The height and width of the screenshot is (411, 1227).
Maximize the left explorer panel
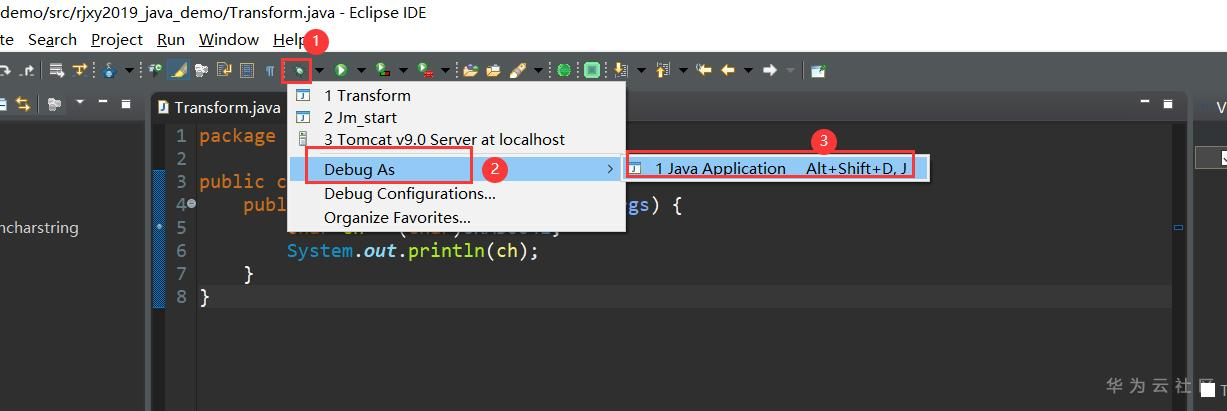click(x=126, y=103)
